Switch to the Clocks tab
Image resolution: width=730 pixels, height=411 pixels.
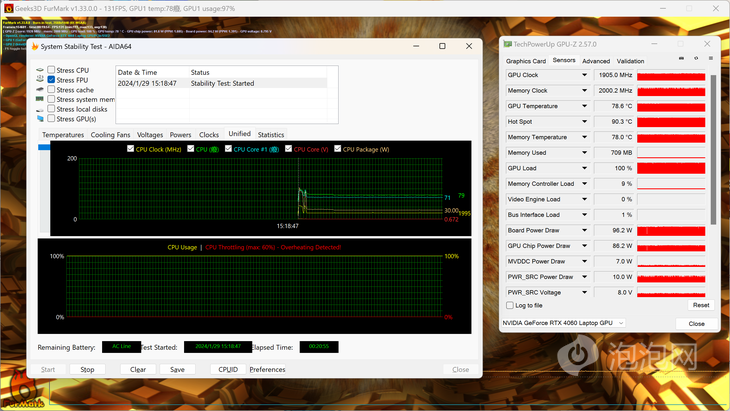tap(209, 135)
